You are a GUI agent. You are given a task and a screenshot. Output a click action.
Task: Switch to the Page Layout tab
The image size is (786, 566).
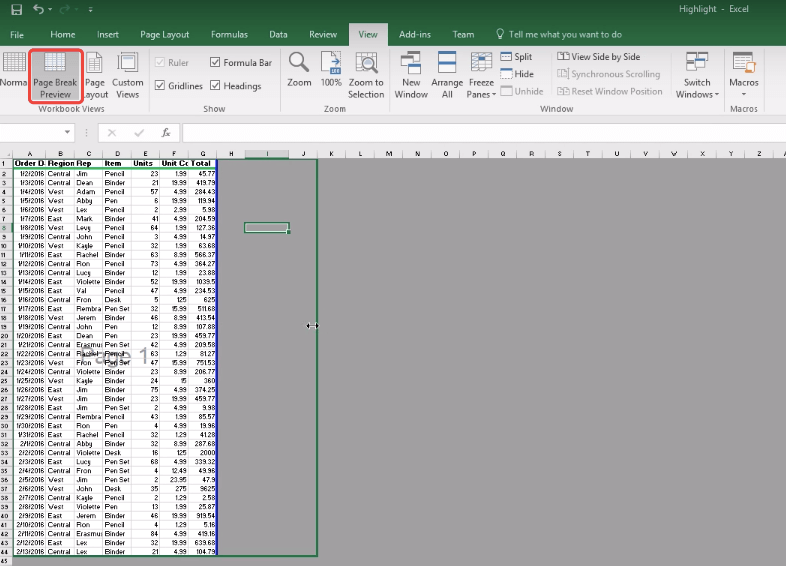tap(165, 34)
